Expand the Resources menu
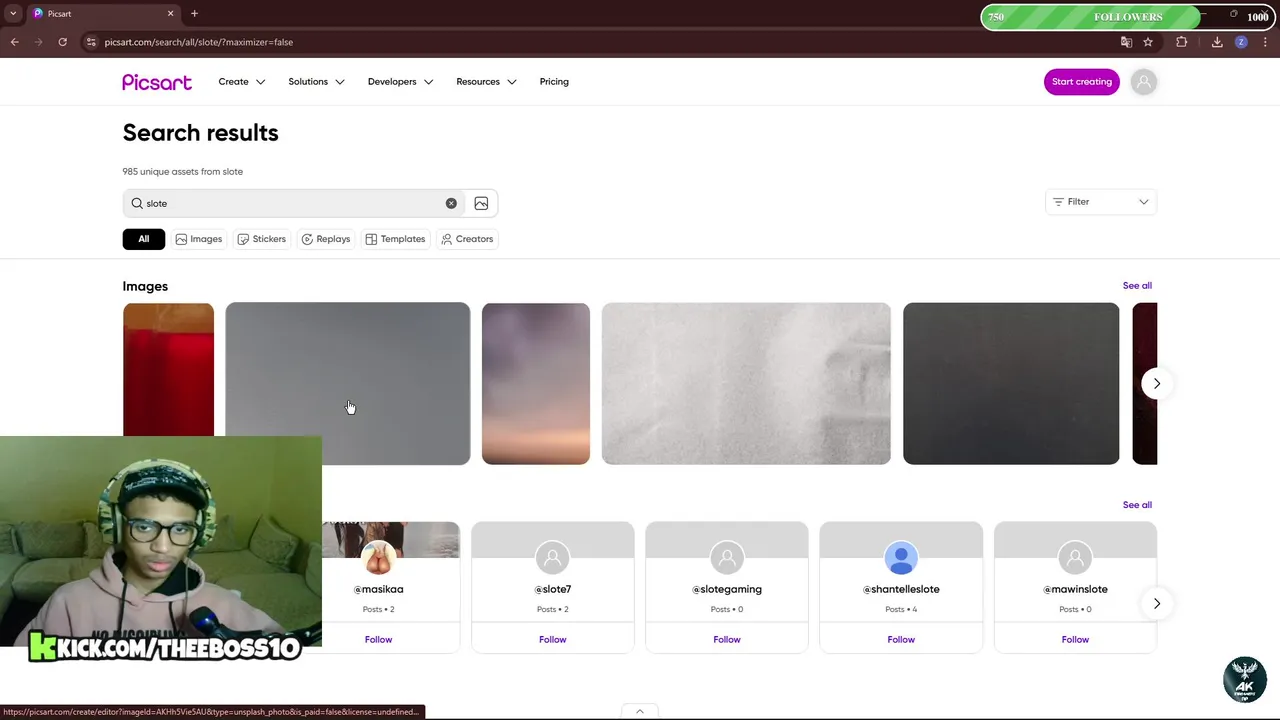The height and width of the screenshot is (720, 1280). point(486,82)
